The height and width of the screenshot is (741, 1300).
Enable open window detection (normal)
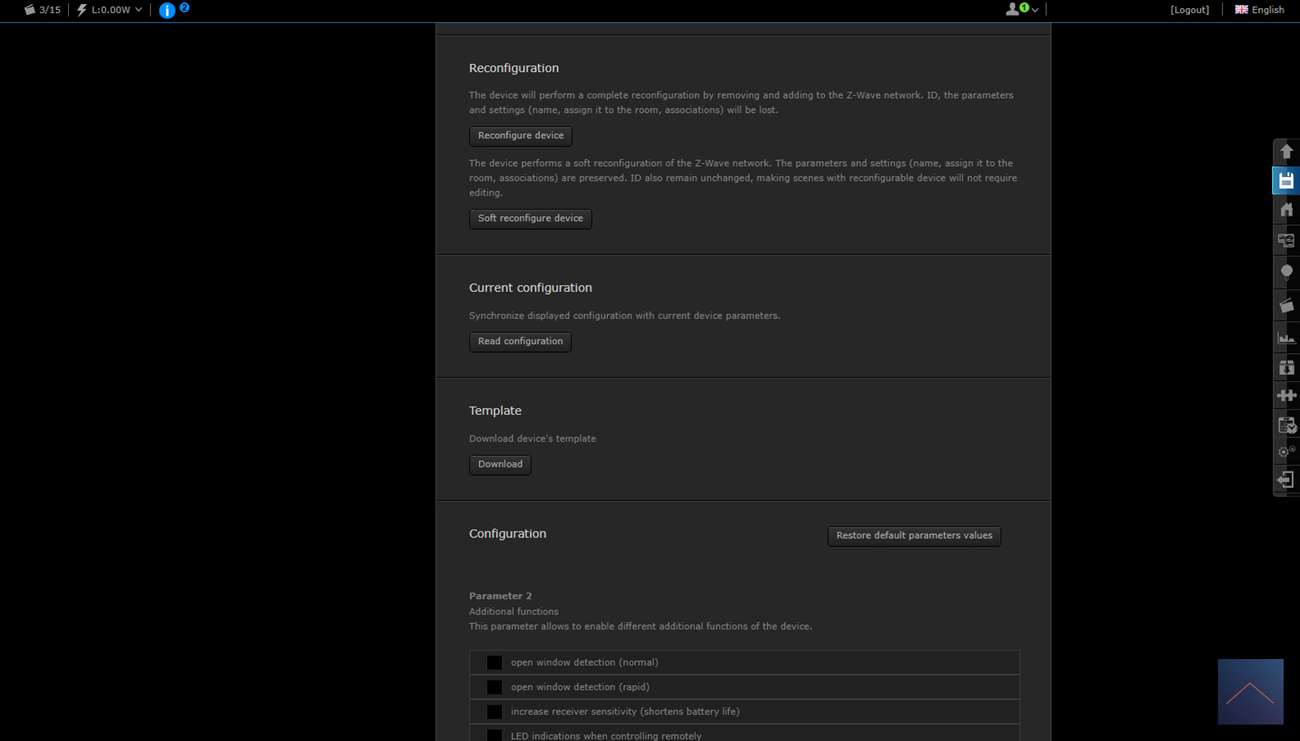click(x=494, y=662)
